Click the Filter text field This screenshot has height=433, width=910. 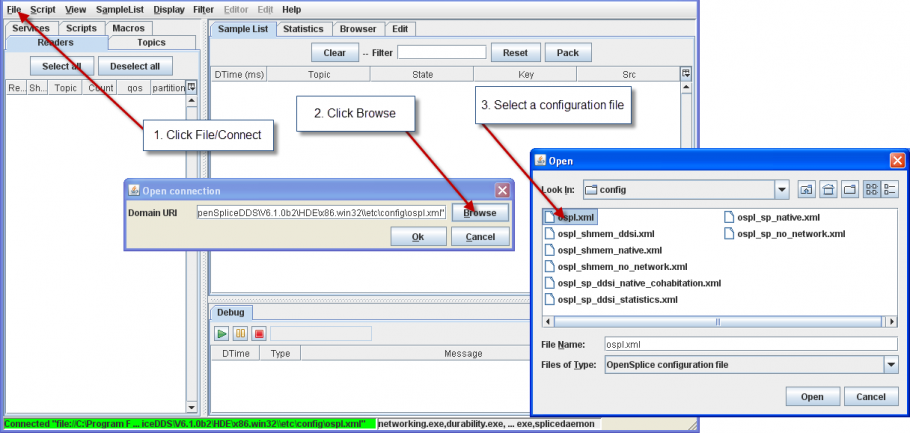click(442, 53)
